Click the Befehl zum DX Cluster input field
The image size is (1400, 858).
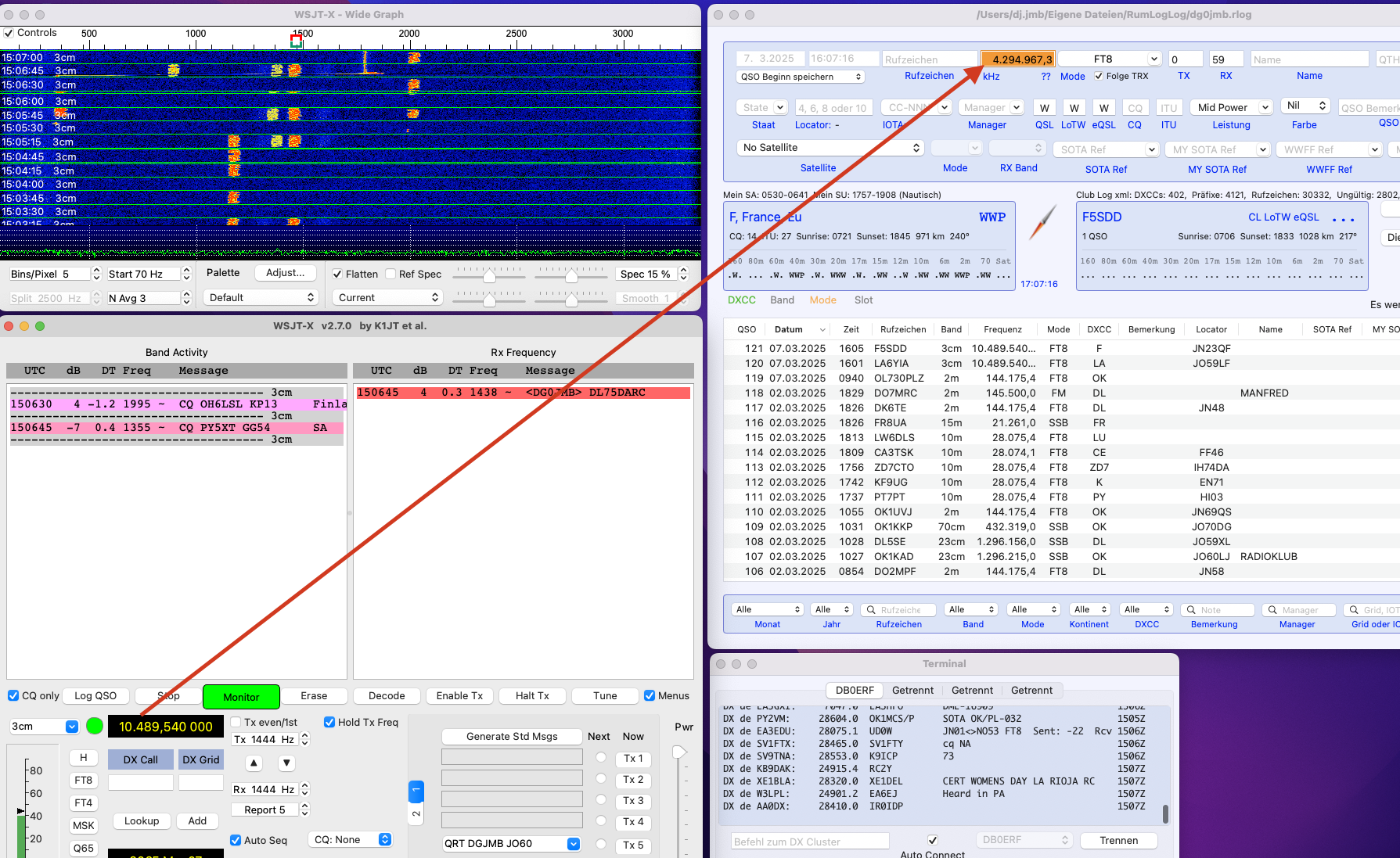[809, 841]
